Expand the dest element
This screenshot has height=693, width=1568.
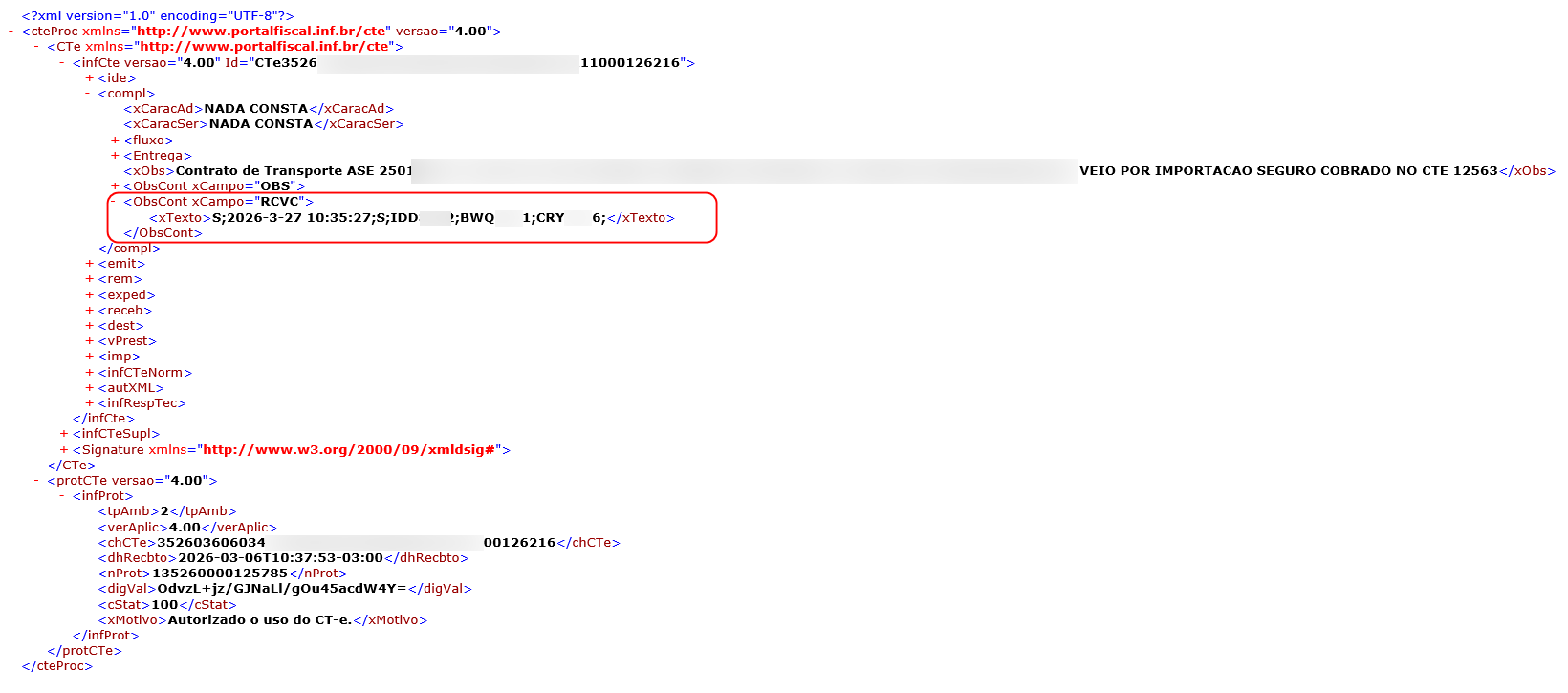coord(90,326)
